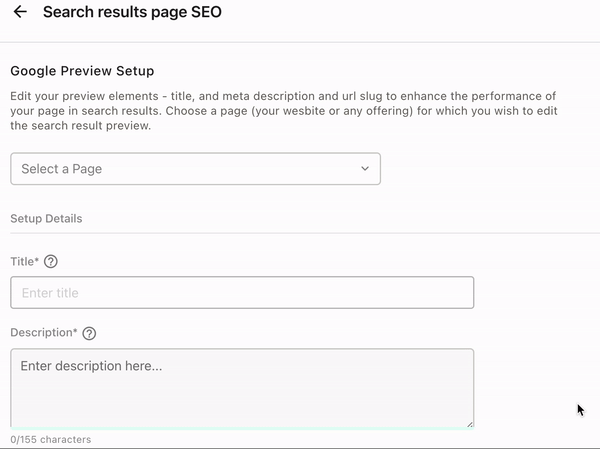Viewport: 600px width, 449px height.
Task: Click the header divider below page title
Action: point(300,42)
